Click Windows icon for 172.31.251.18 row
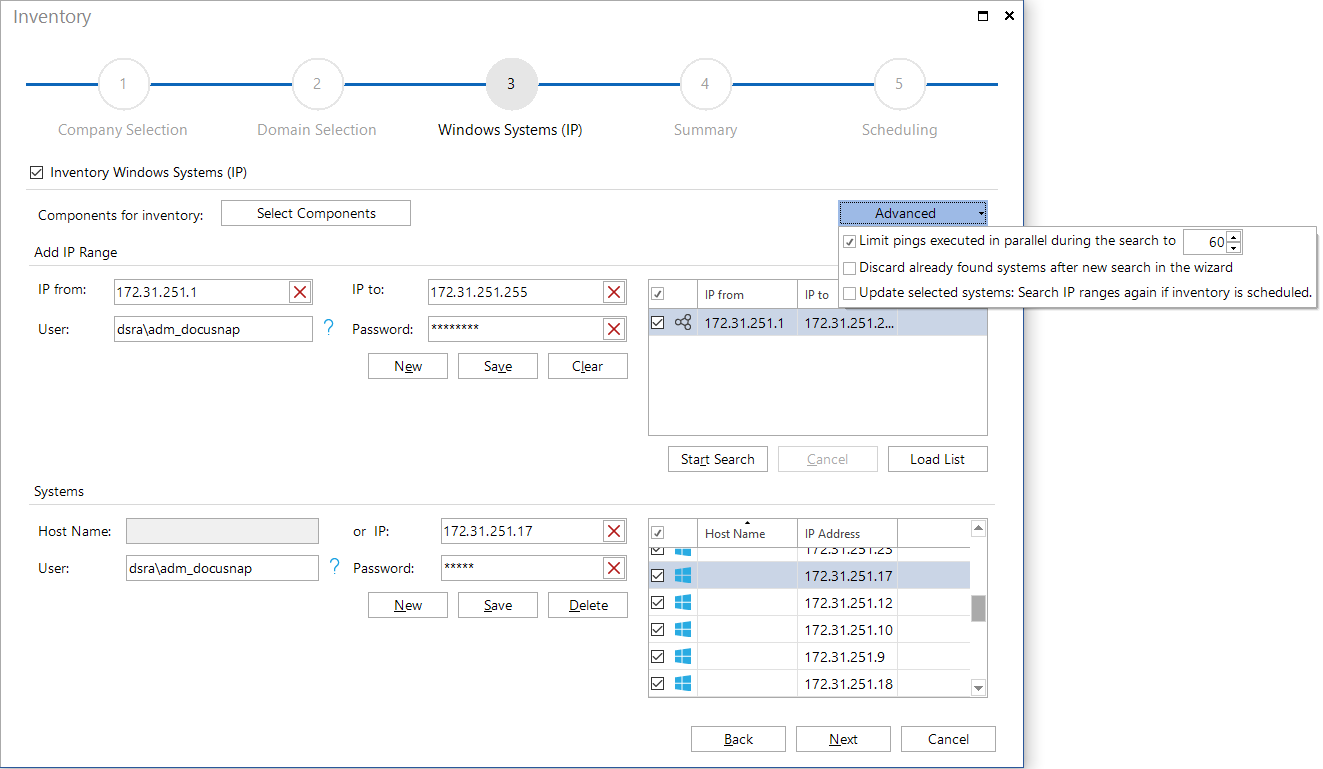This screenshot has height=769, width=1323. [x=683, y=684]
